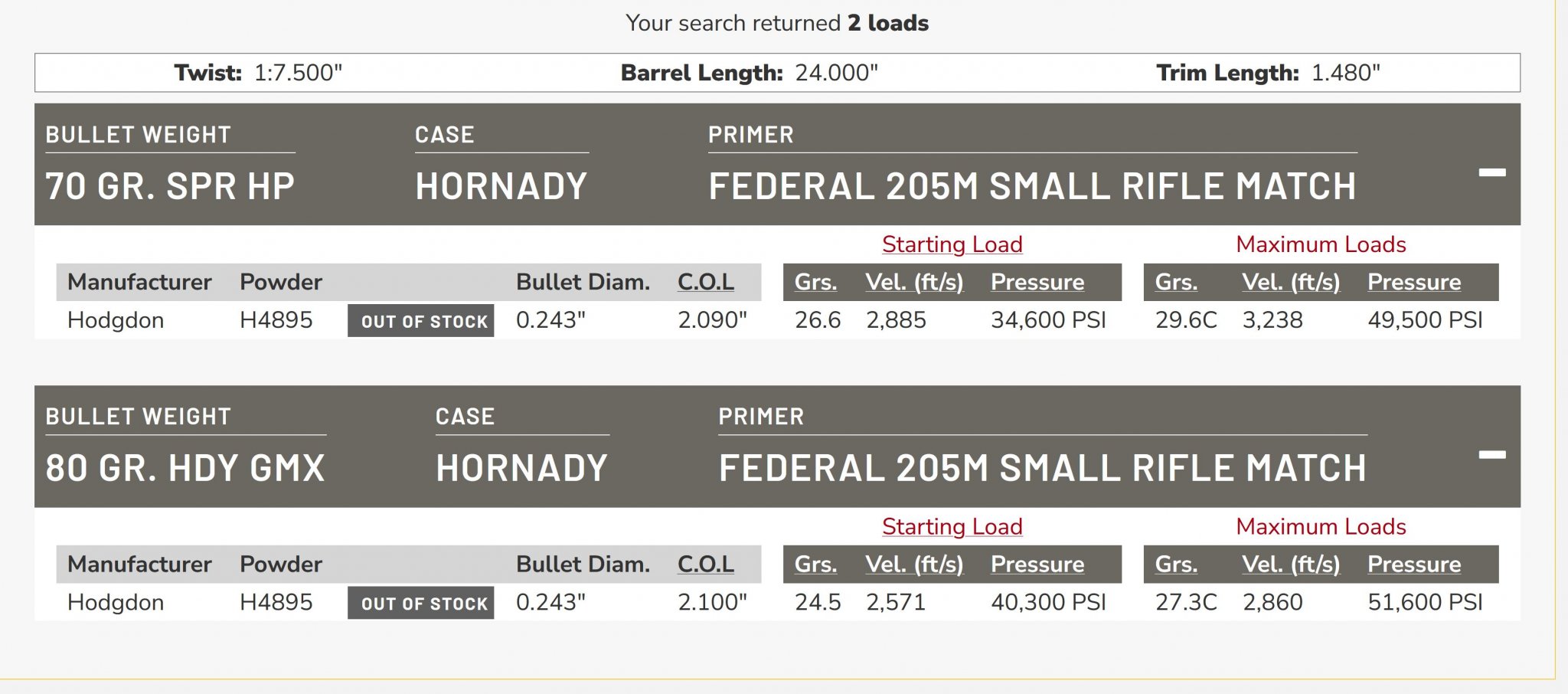Click maximum Vel. (ft/s) header in 70 GR. table
The width and height of the screenshot is (1568, 694).
point(1291,282)
